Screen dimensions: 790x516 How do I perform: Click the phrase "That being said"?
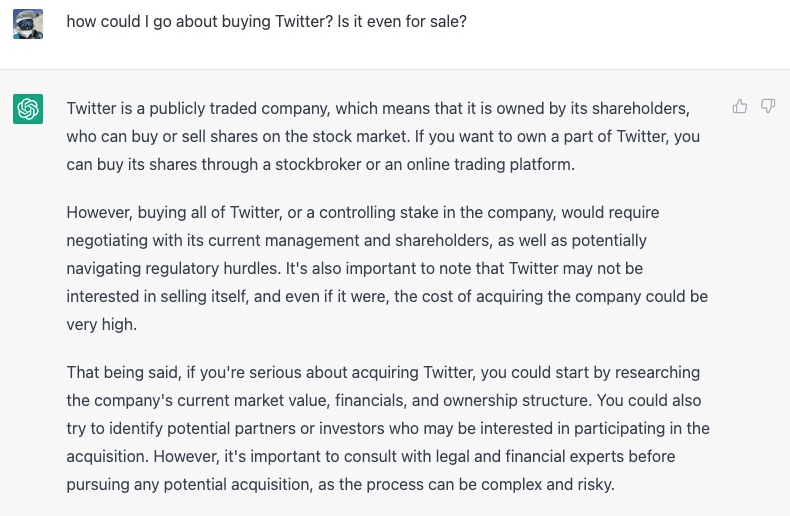[121, 372]
